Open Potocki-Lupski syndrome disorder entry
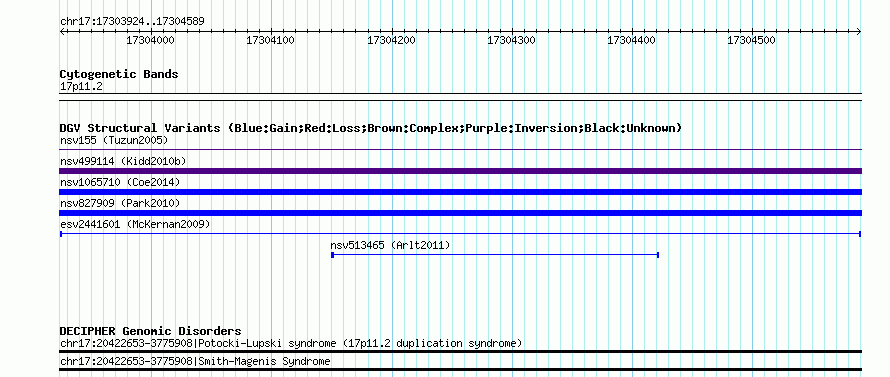The width and height of the screenshot is (890, 377). pos(291,343)
